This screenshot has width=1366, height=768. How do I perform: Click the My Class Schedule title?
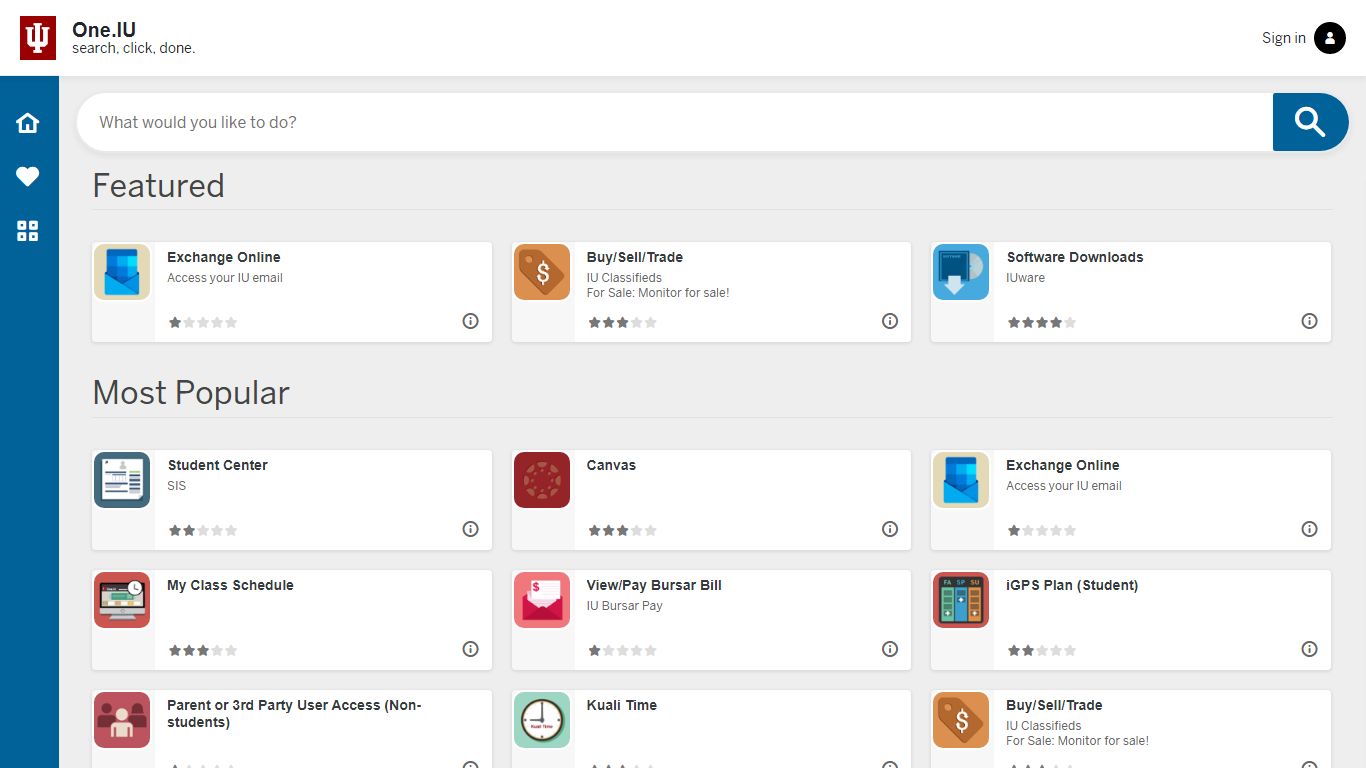pyautogui.click(x=230, y=585)
